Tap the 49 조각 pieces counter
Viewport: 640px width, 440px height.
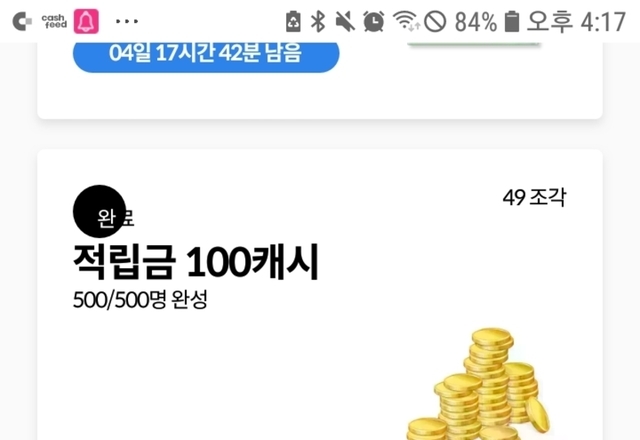click(x=534, y=198)
